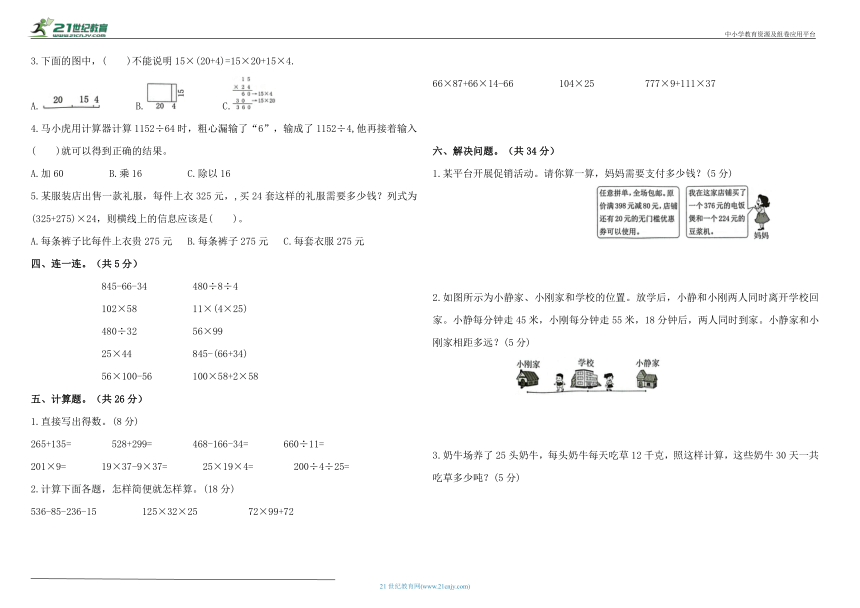Click the problem 528+299=
This screenshot has height=608, width=860.
coord(132,444)
